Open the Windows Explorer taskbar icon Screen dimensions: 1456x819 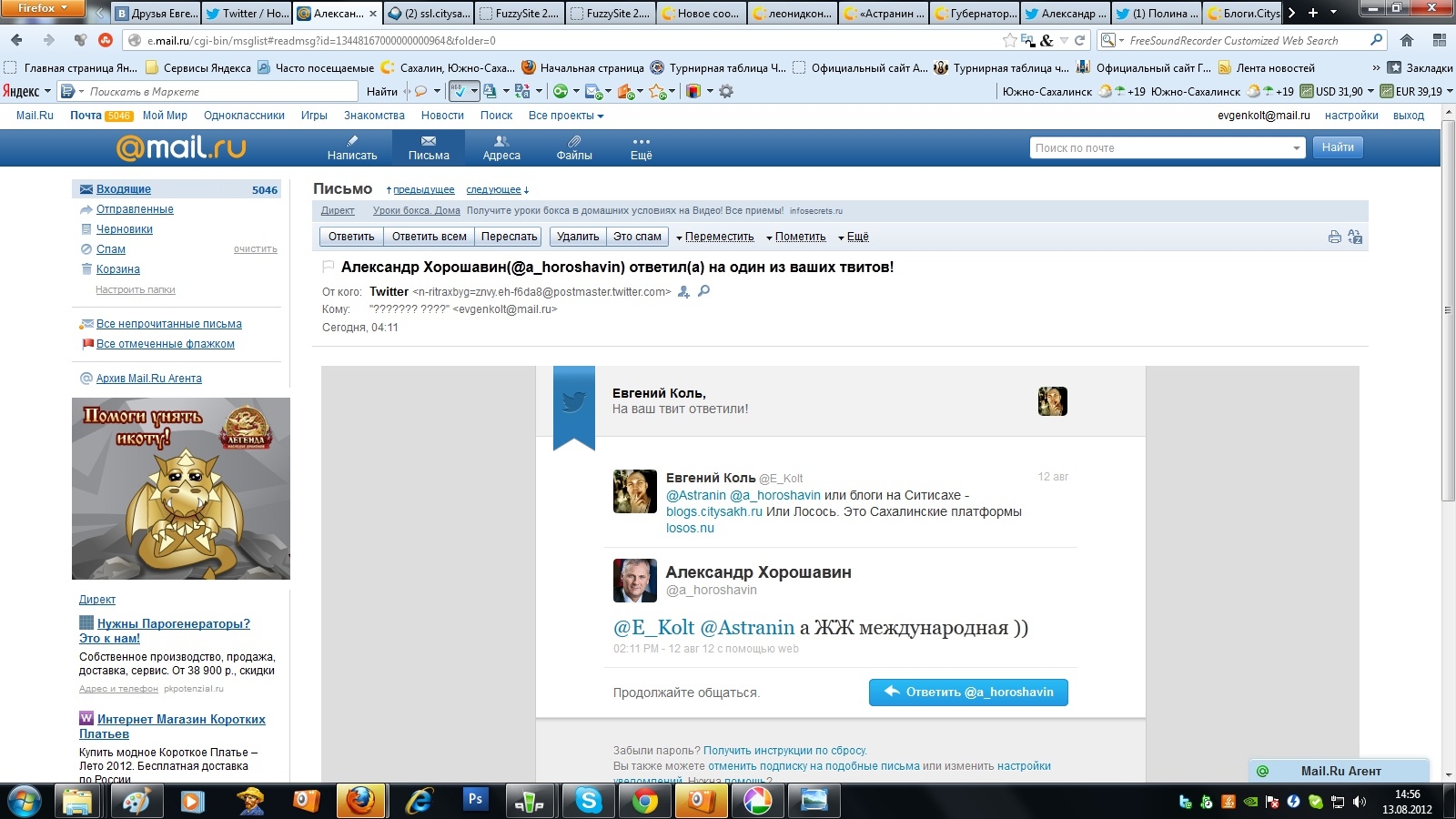pos(77,801)
